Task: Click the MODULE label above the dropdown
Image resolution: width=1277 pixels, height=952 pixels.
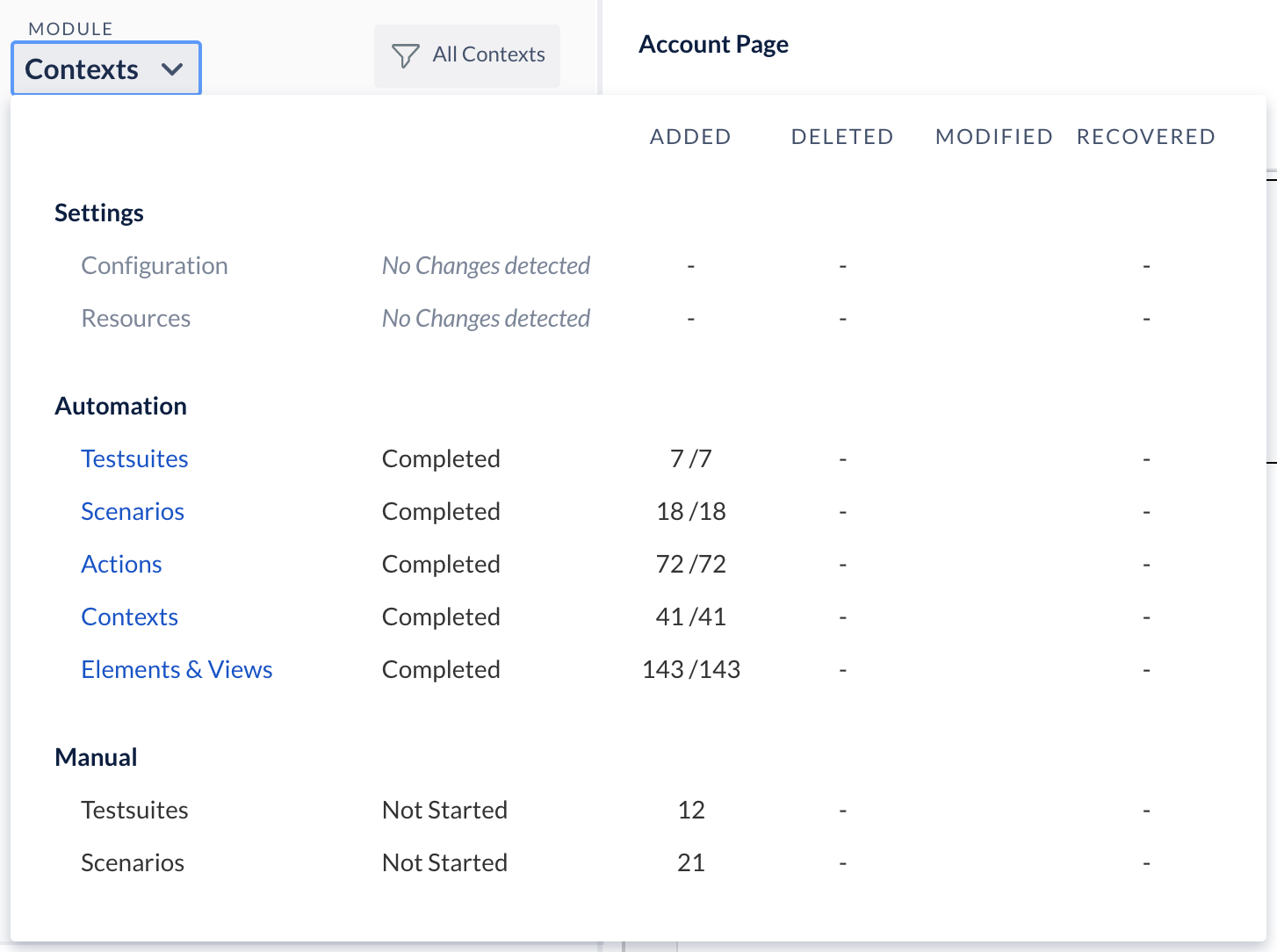Action: point(70,29)
